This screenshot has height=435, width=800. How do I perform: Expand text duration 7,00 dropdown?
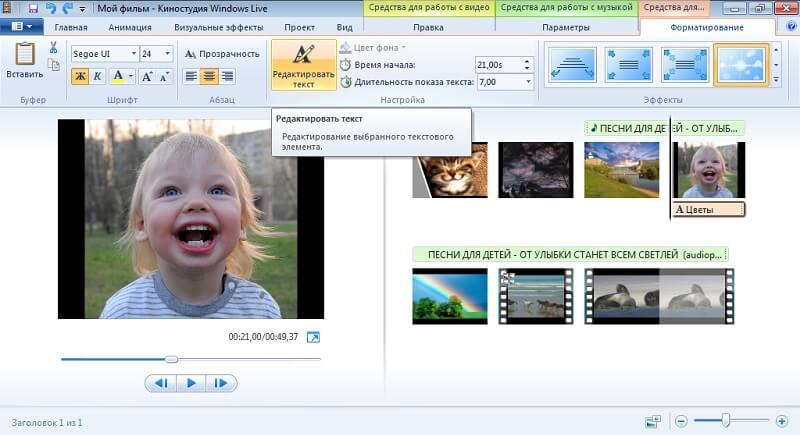[528, 82]
